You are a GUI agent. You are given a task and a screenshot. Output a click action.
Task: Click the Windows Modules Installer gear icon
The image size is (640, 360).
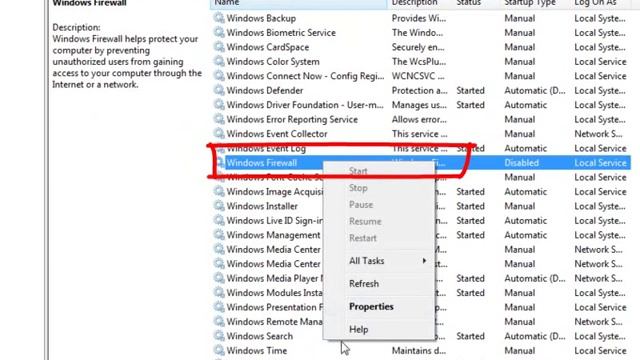(219, 293)
